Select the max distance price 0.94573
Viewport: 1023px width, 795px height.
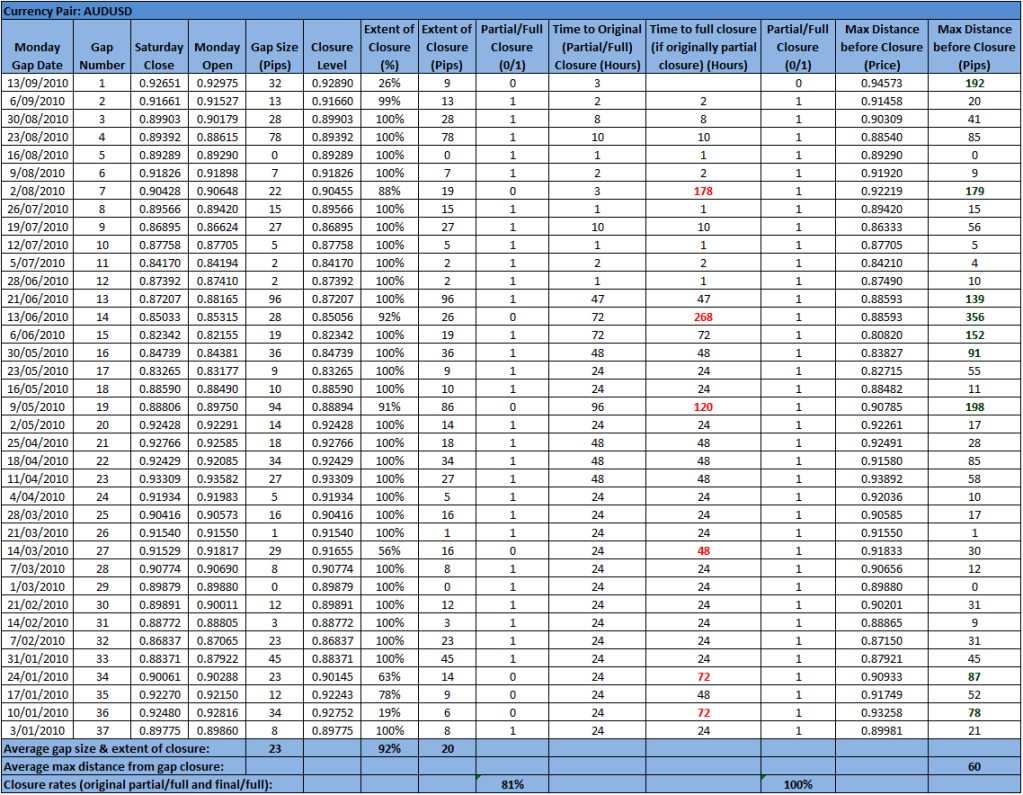[881, 83]
